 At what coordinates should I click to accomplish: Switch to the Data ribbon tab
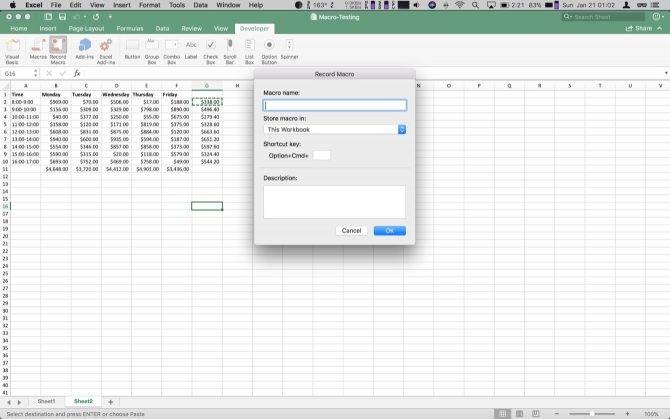162,28
